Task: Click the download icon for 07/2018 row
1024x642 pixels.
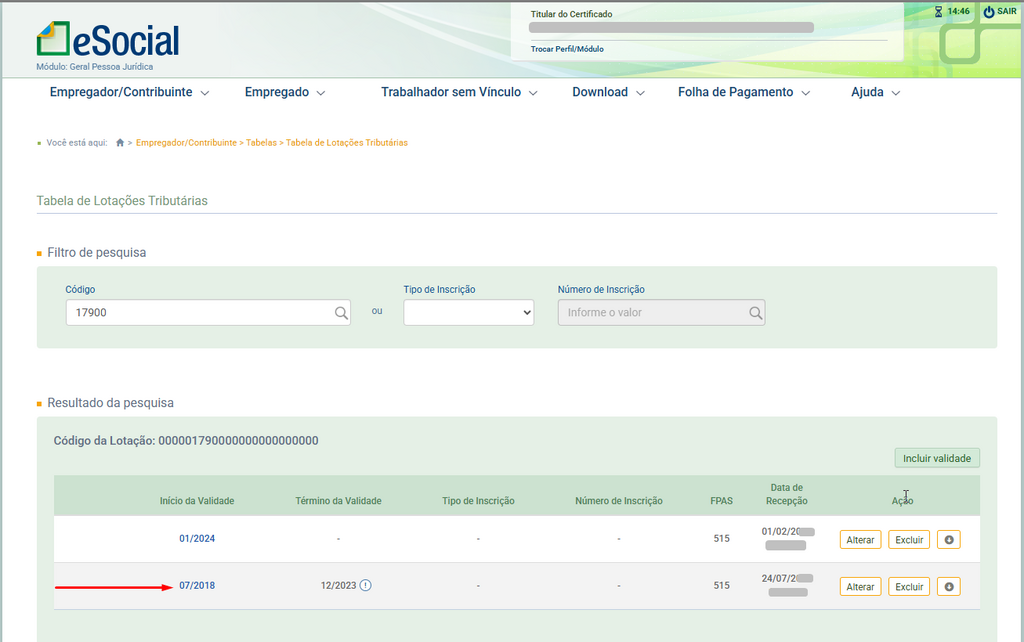Action: click(948, 587)
